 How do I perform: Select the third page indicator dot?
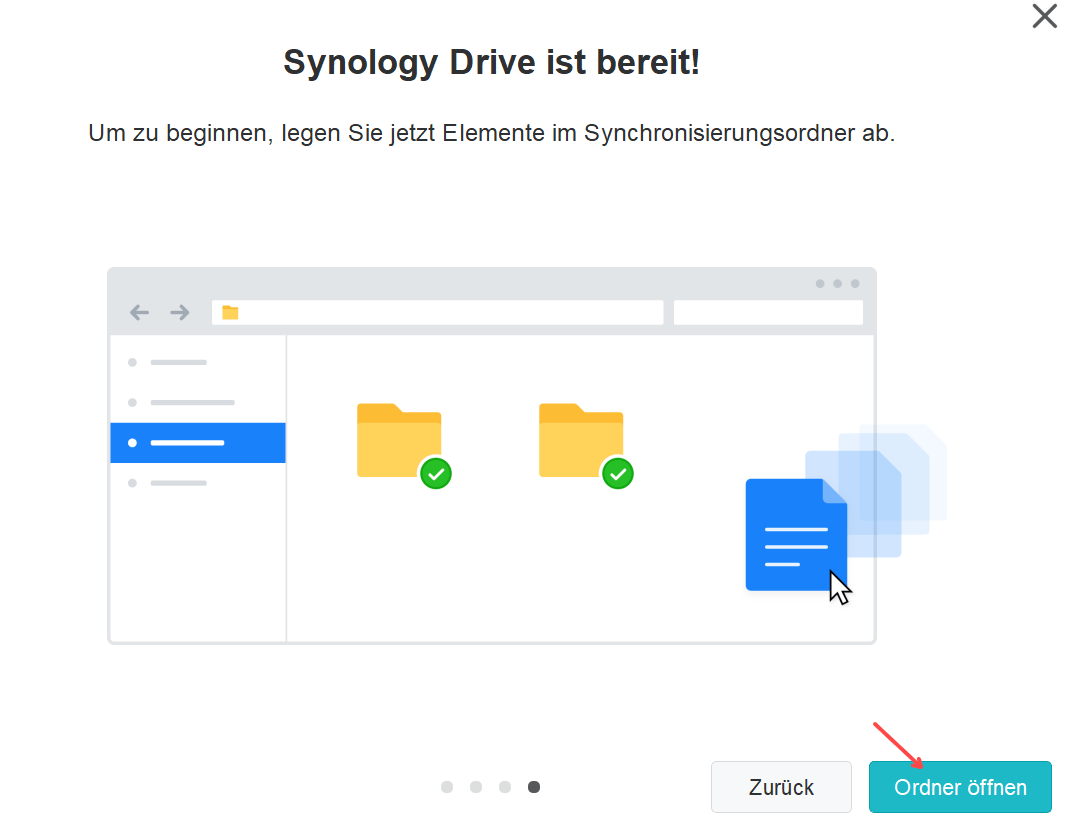coord(505,787)
